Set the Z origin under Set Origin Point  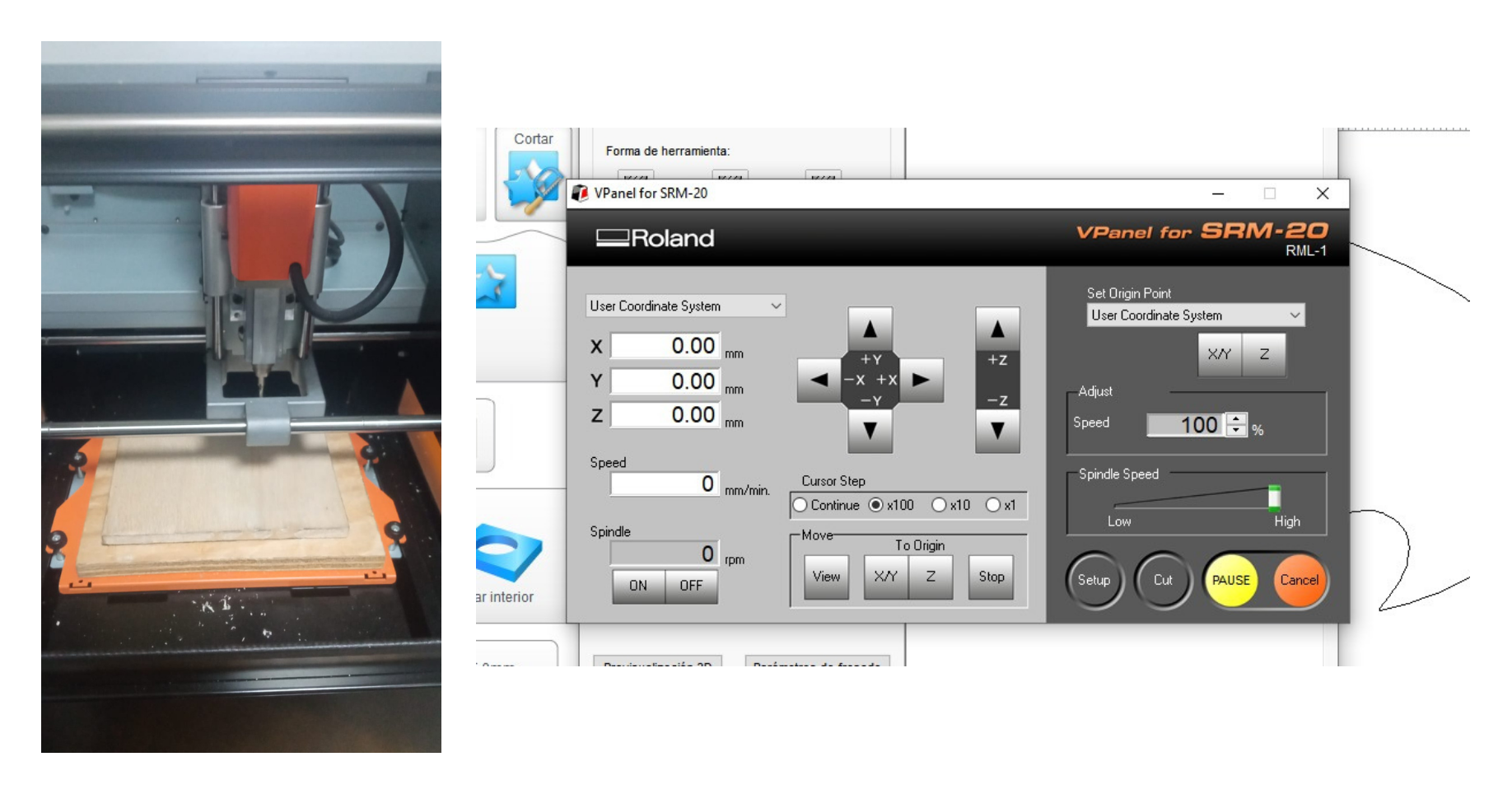click(x=1264, y=355)
